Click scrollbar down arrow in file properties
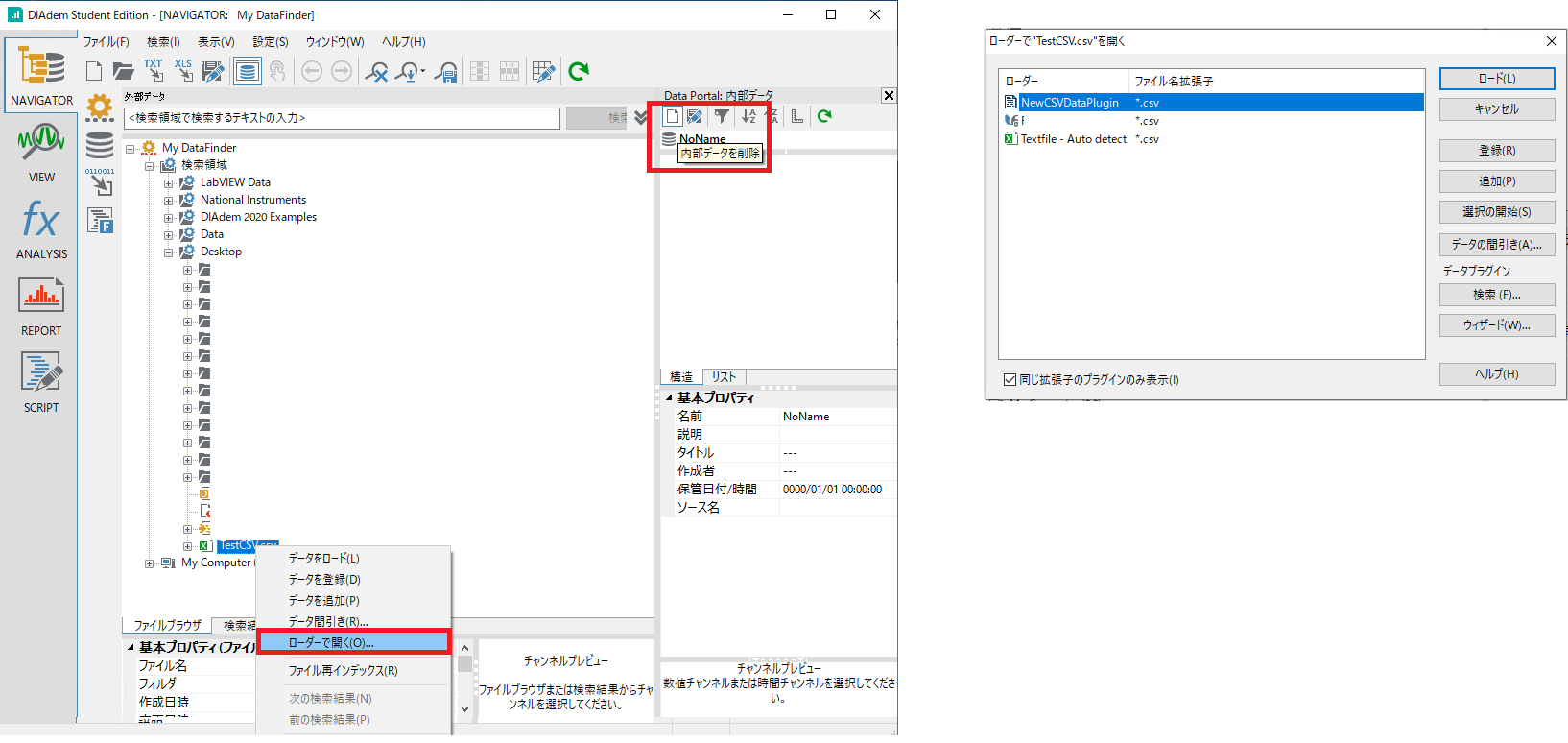Viewport: 1568px width, 743px height. (464, 709)
